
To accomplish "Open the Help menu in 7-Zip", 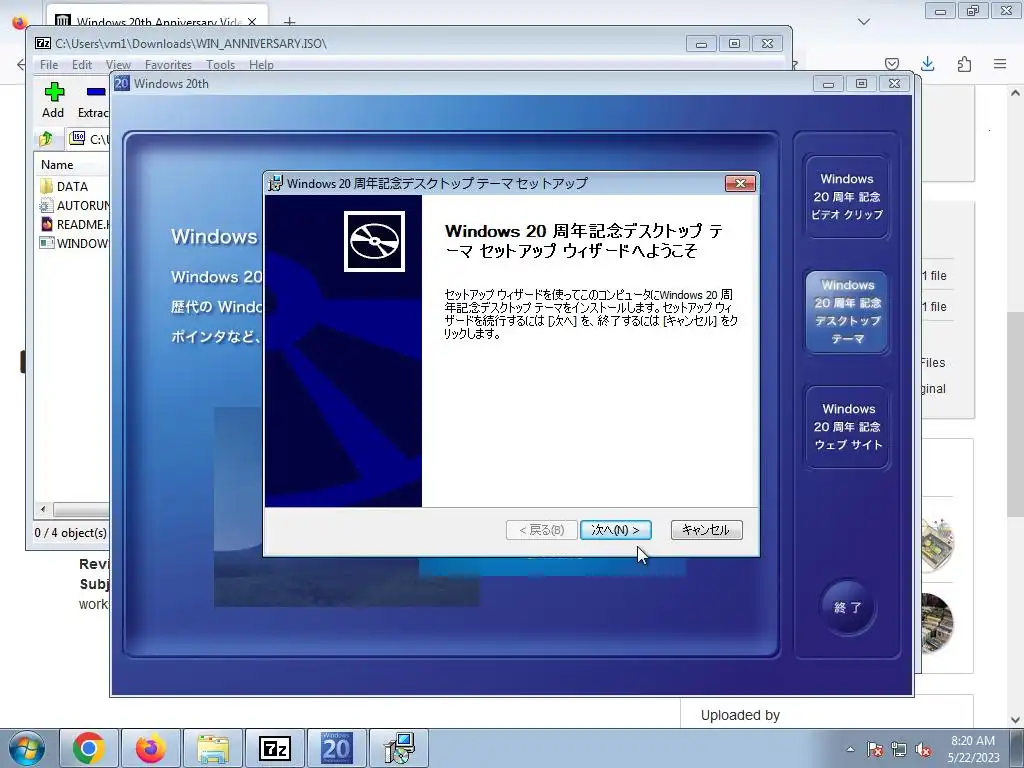I will (261, 65).
